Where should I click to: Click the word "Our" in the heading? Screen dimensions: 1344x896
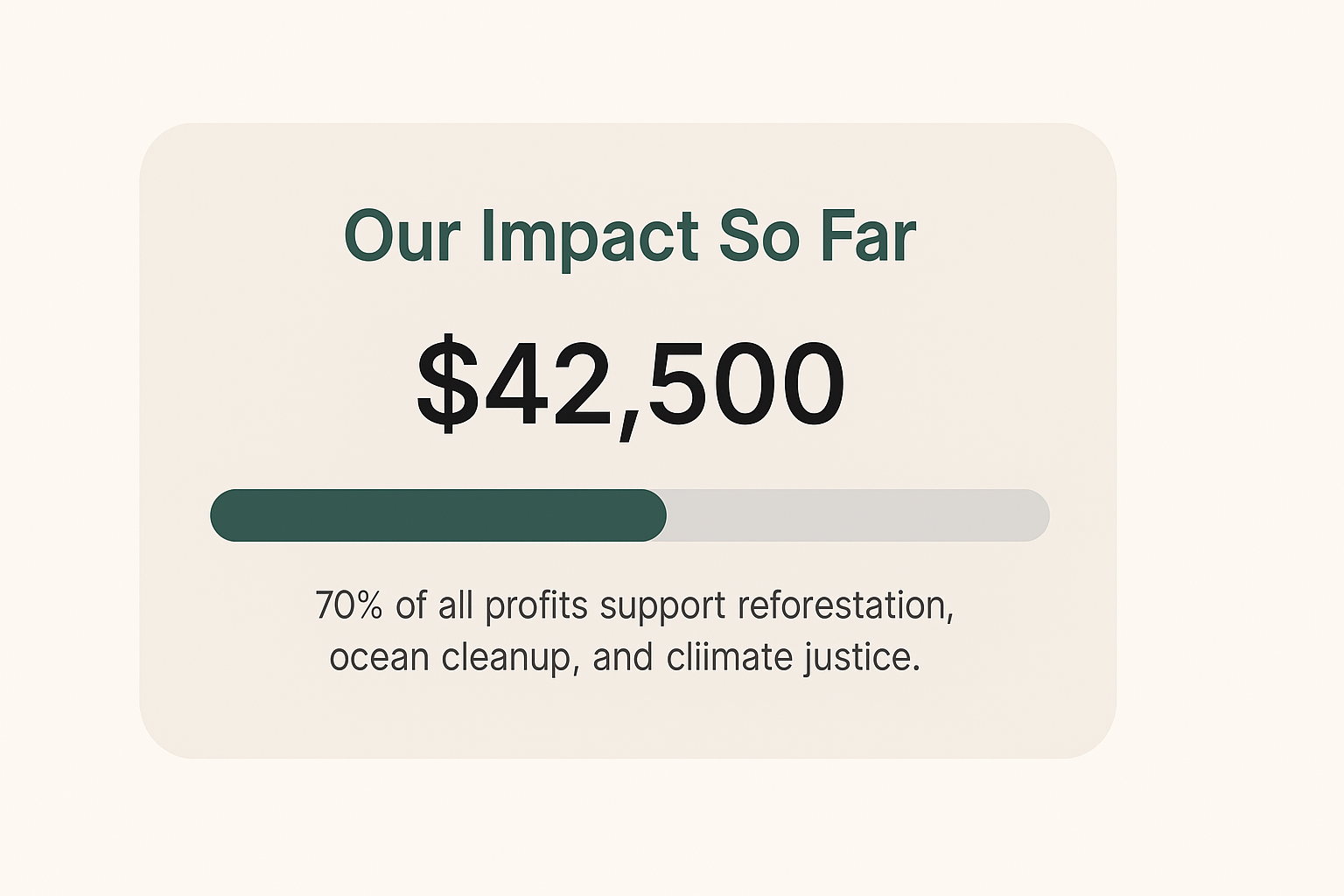point(402,236)
